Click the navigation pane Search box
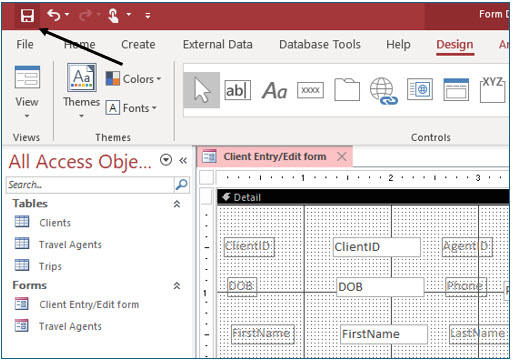 pyautogui.click(x=90, y=185)
